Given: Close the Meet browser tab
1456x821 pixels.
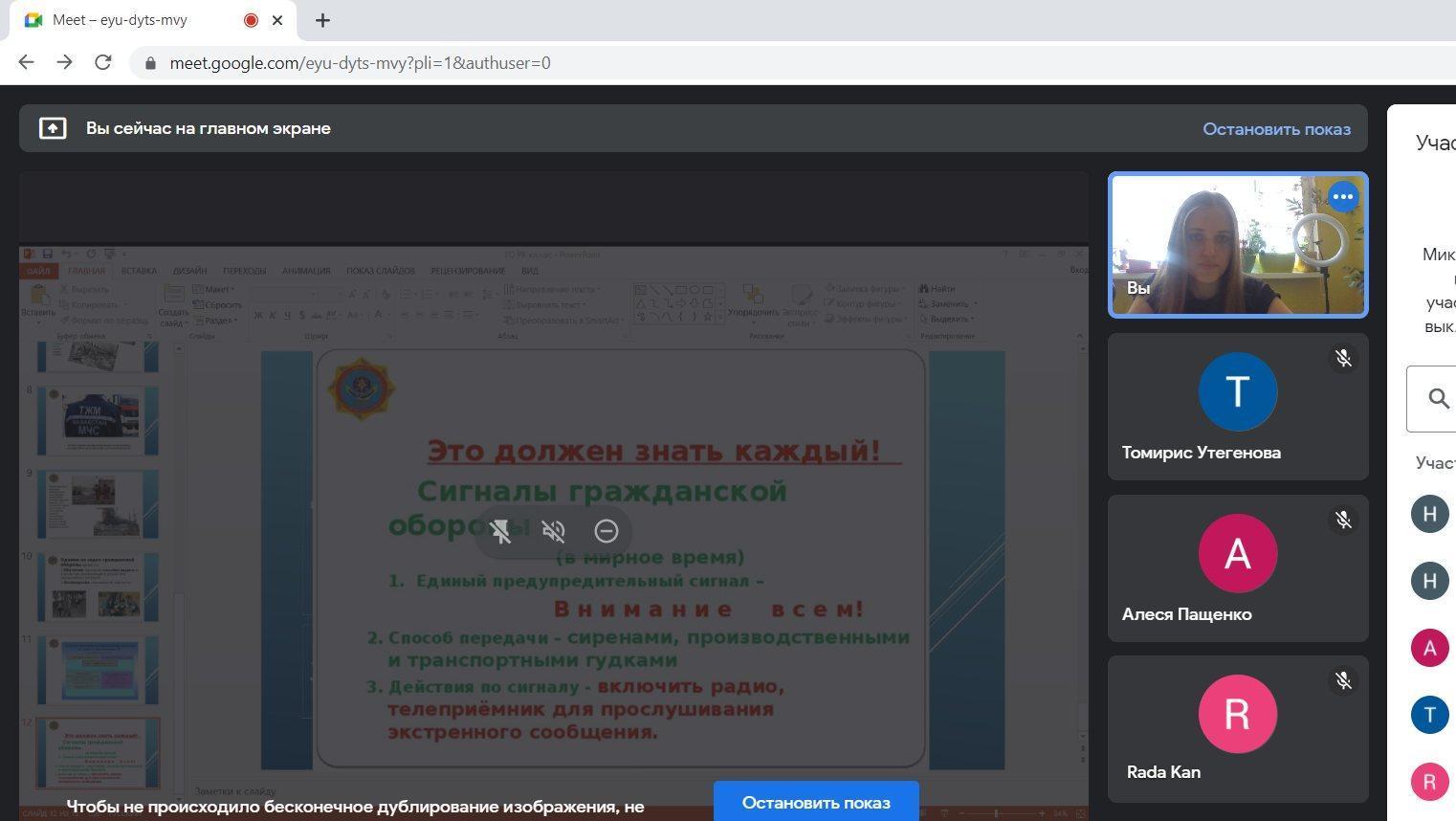Looking at the screenshot, I should pos(277,20).
